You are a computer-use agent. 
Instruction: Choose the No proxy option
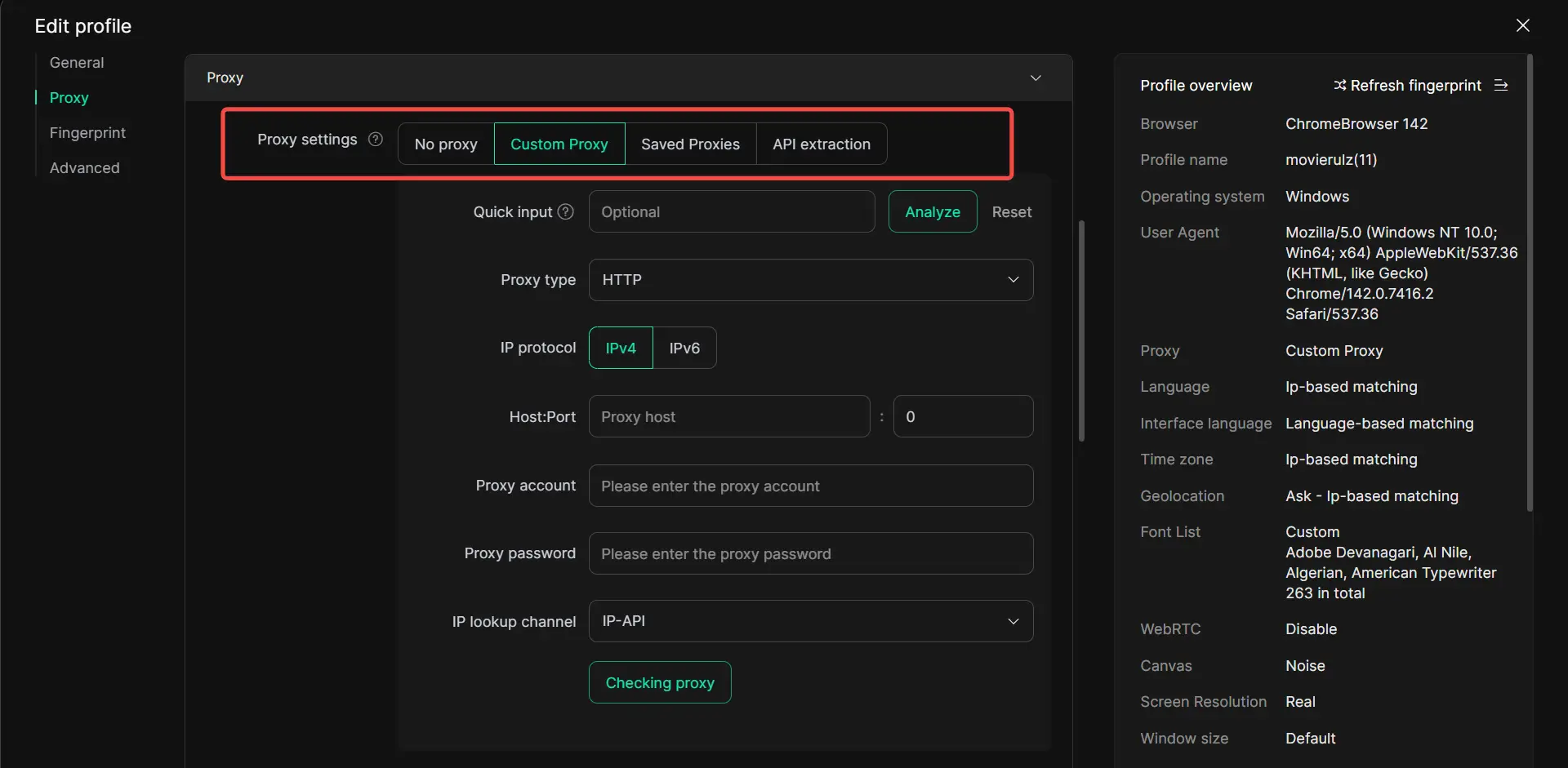446,144
